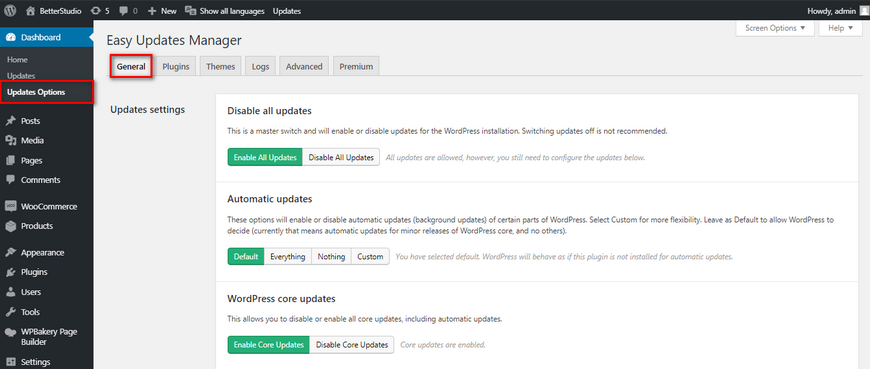
Task: Click the Users person icon
Action: [x=11, y=292]
